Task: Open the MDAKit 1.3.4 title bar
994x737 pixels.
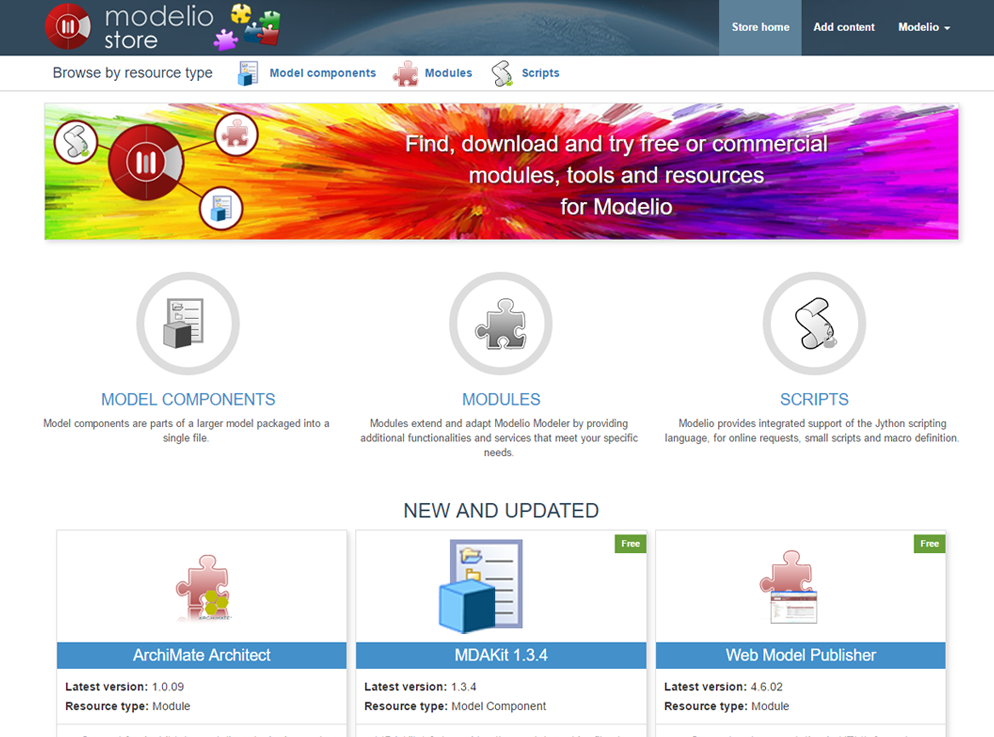Action: click(x=501, y=655)
